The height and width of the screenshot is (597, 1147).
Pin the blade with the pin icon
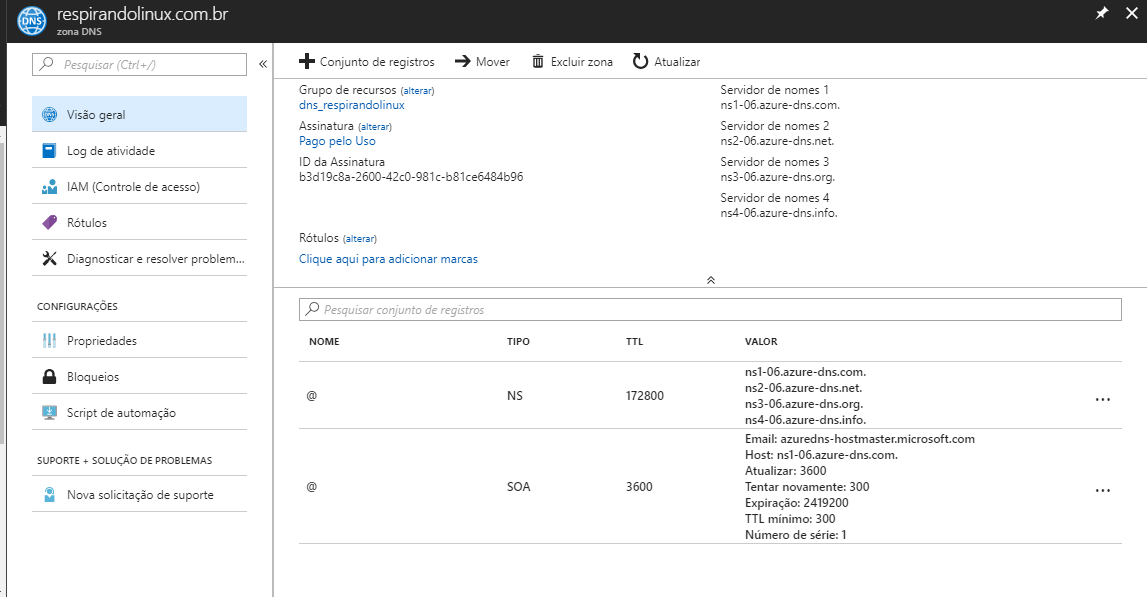(1102, 13)
